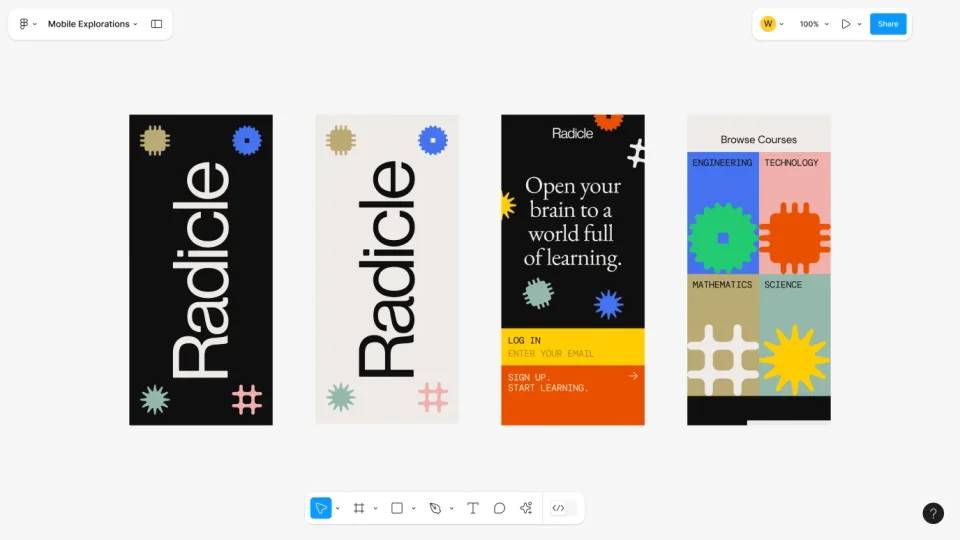Screen dimensions: 960x540
Task: Toggle Dev Mode code switch
Action: pos(564,508)
